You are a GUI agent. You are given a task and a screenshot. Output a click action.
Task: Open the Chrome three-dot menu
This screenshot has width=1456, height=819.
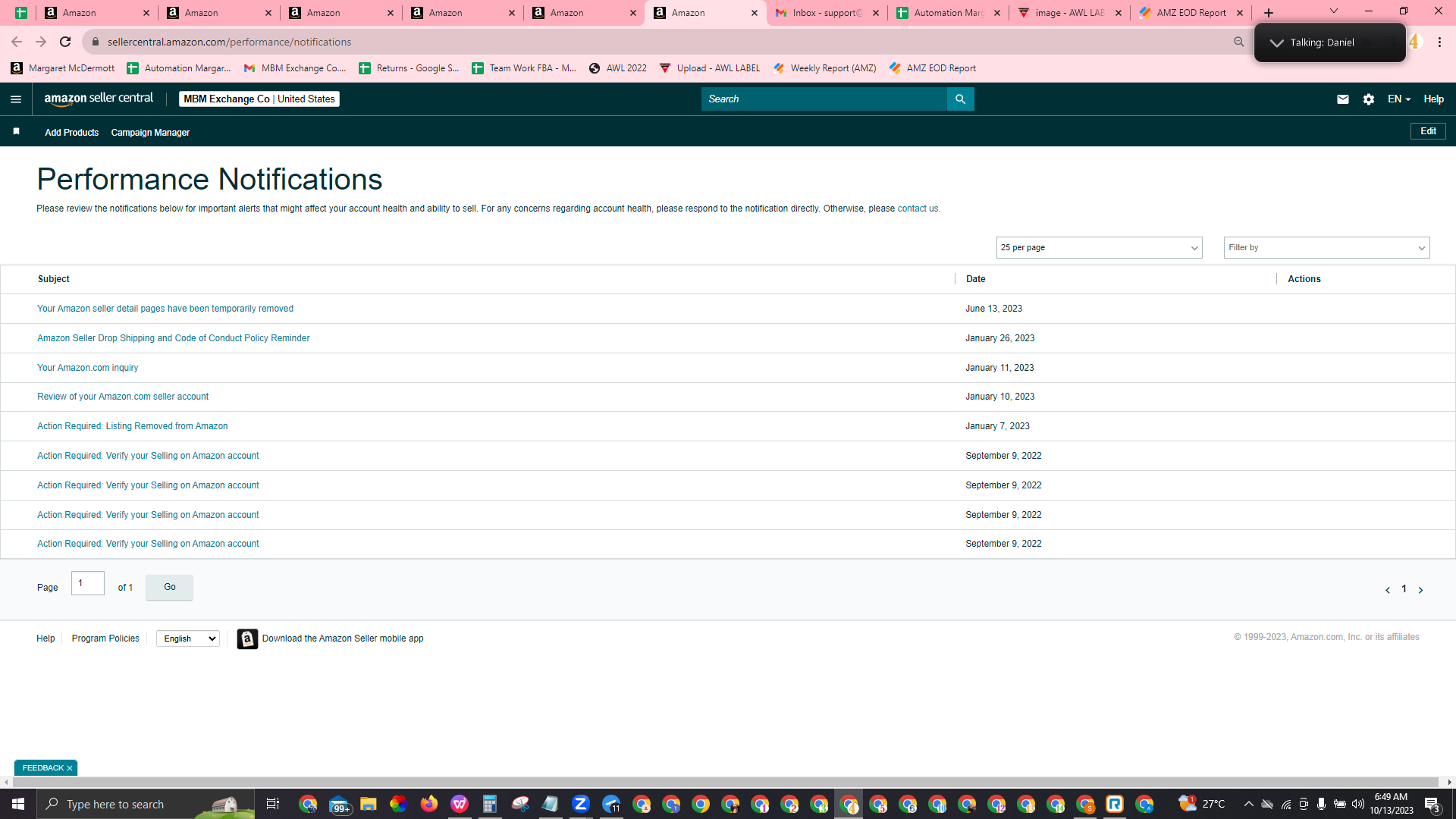(1439, 42)
